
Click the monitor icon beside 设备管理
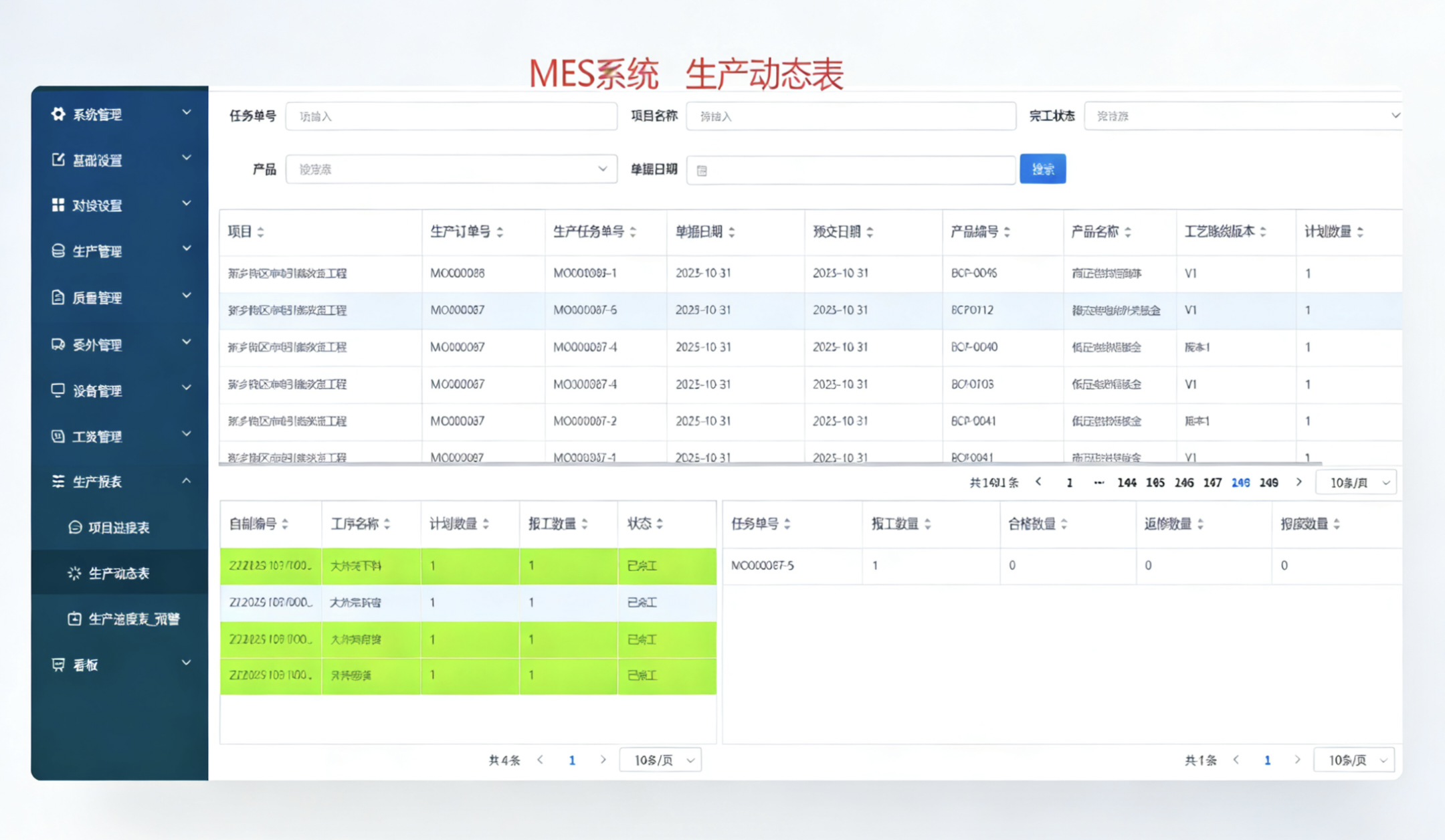(x=58, y=390)
